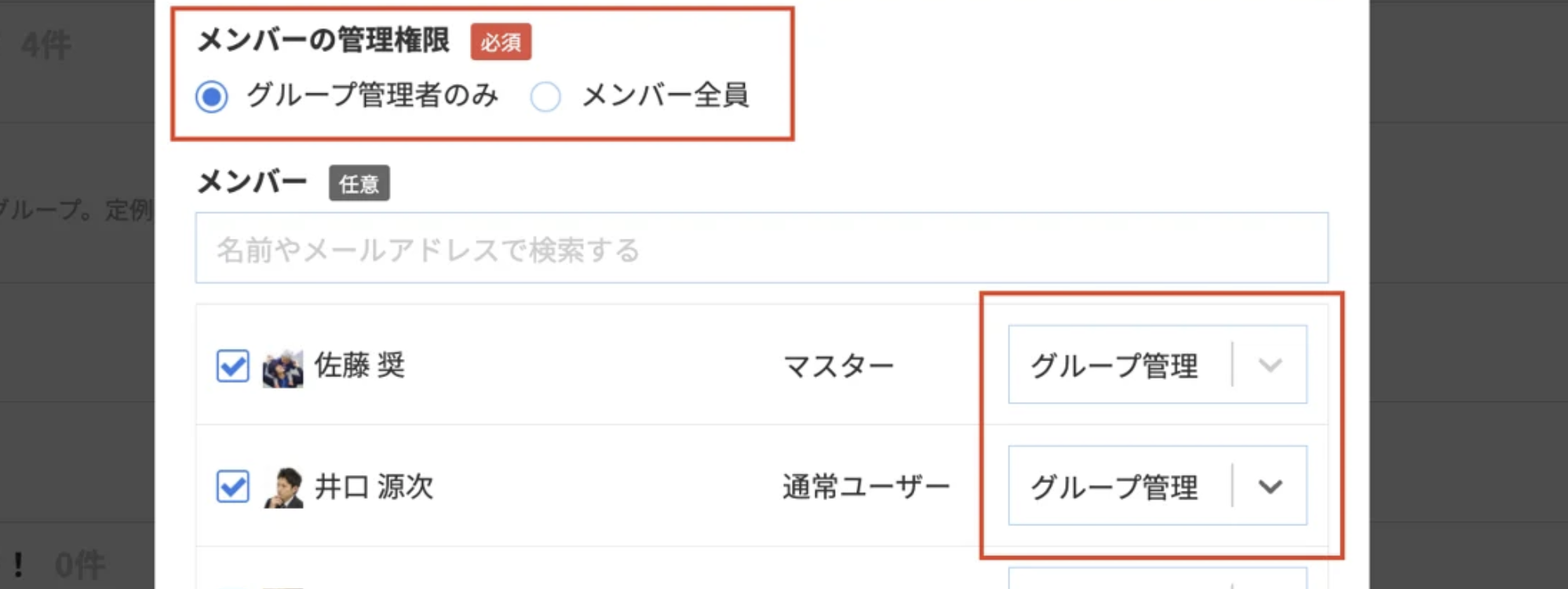Select the メンバー全員 radio option

(545, 97)
